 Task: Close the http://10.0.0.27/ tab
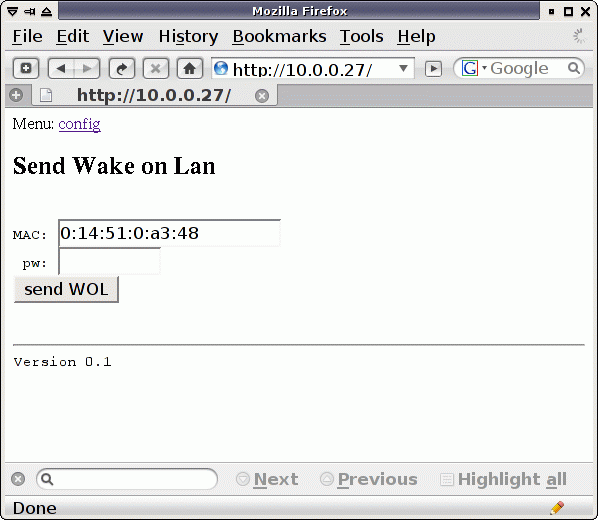click(x=262, y=96)
